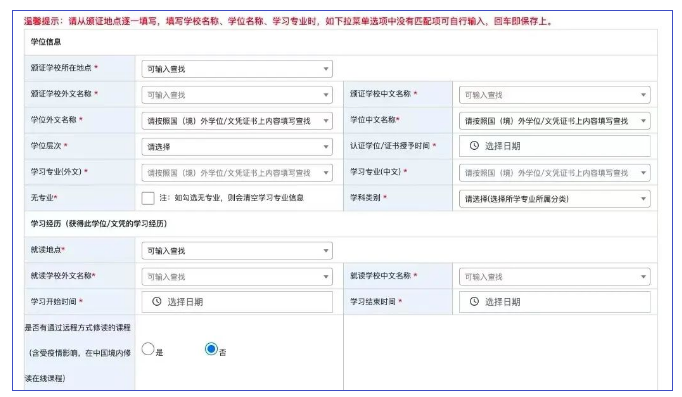682x397 pixels.
Task: Open the 颁证学校外文名称 dropdown
Action: (x=237, y=95)
